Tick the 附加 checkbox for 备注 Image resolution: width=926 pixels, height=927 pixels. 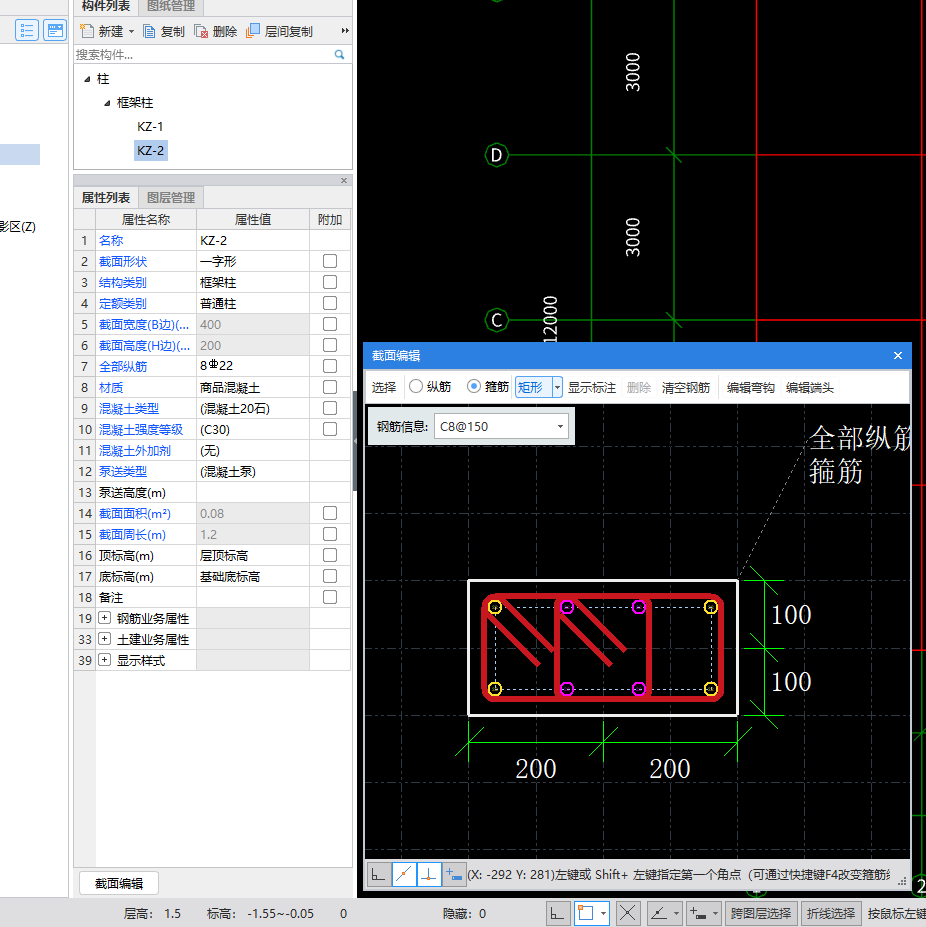[330, 597]
